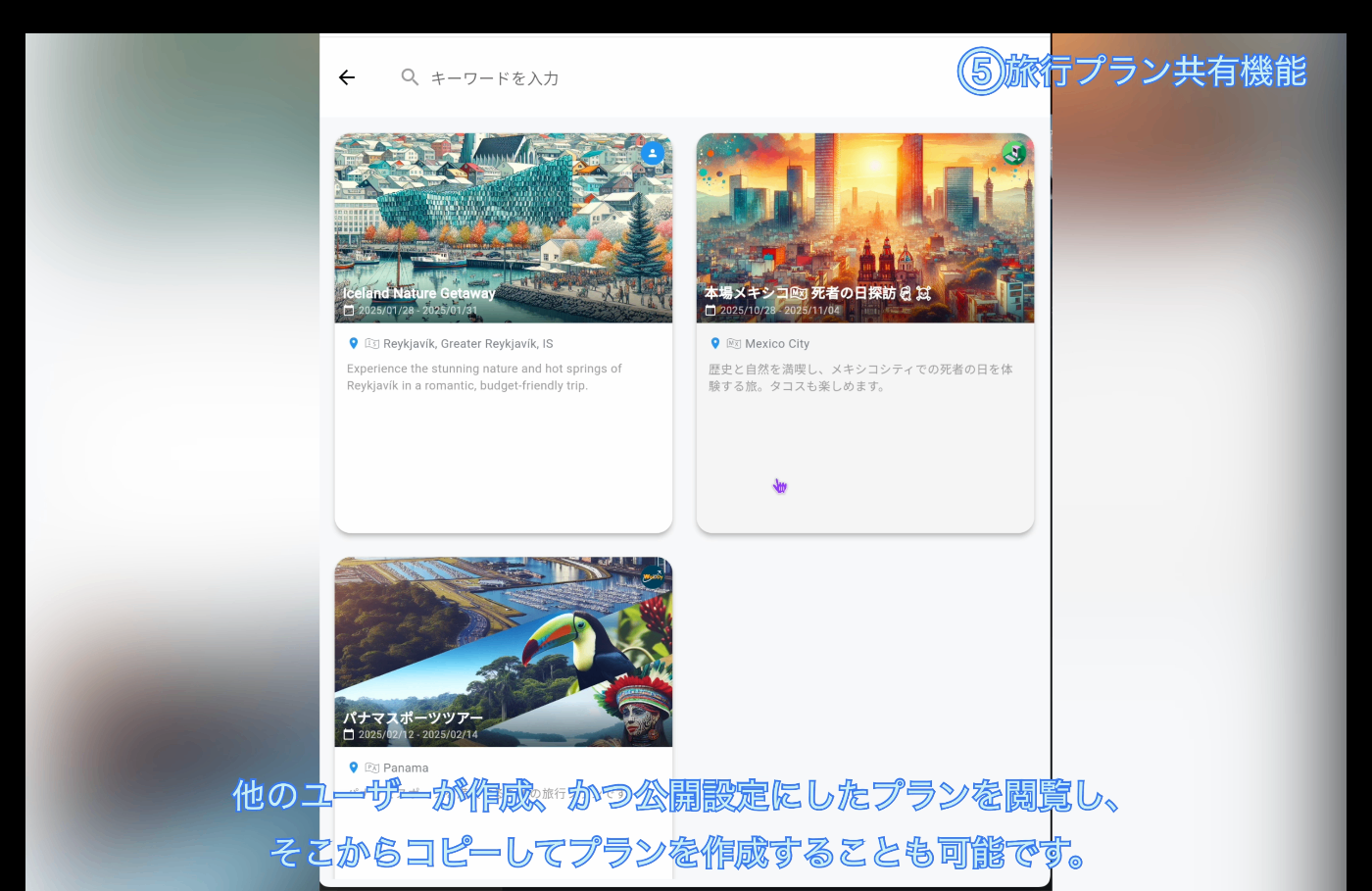Click the 本場メキシコ 死者の日探訪 title

click(x=817, y=293)
